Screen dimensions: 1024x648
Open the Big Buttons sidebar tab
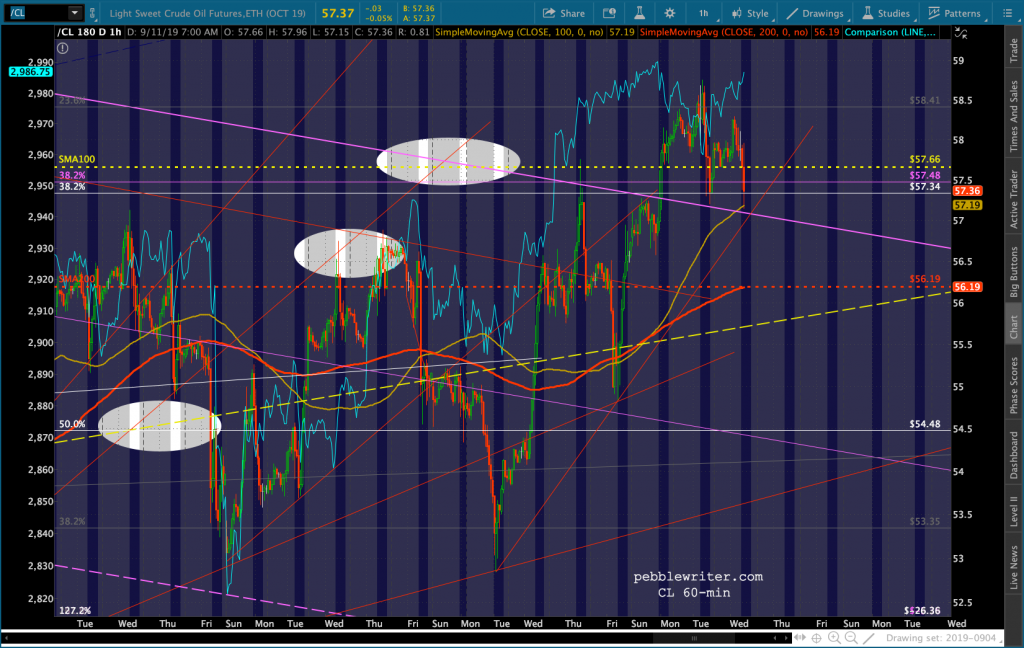pyautogui.click(x=1014, y=272)
